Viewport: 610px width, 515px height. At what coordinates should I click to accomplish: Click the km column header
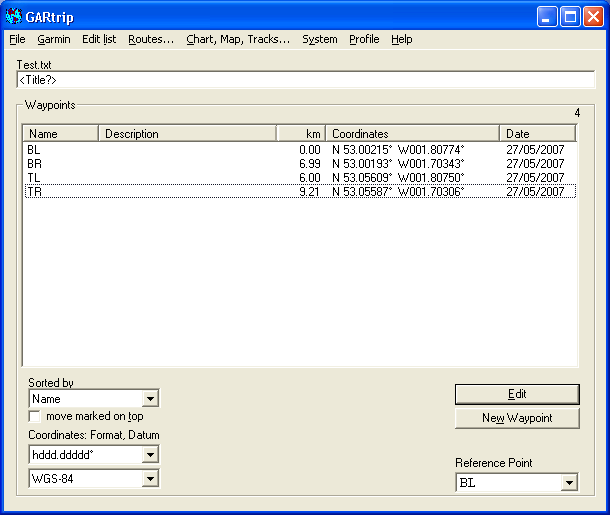click(x=301, y=134)
